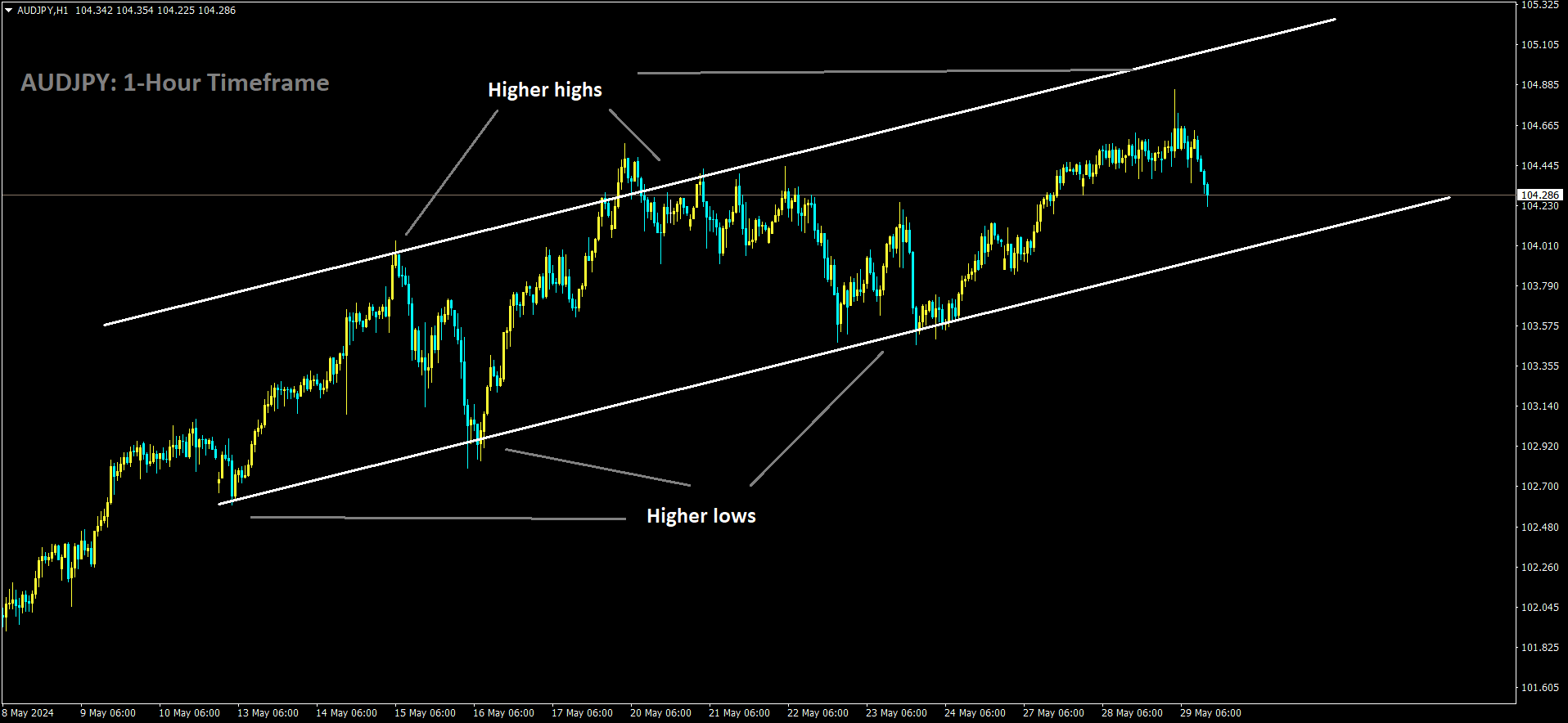Select the '13 May 06:00' time label
This screenshot has width=1568, height=723.
[268, 713]
